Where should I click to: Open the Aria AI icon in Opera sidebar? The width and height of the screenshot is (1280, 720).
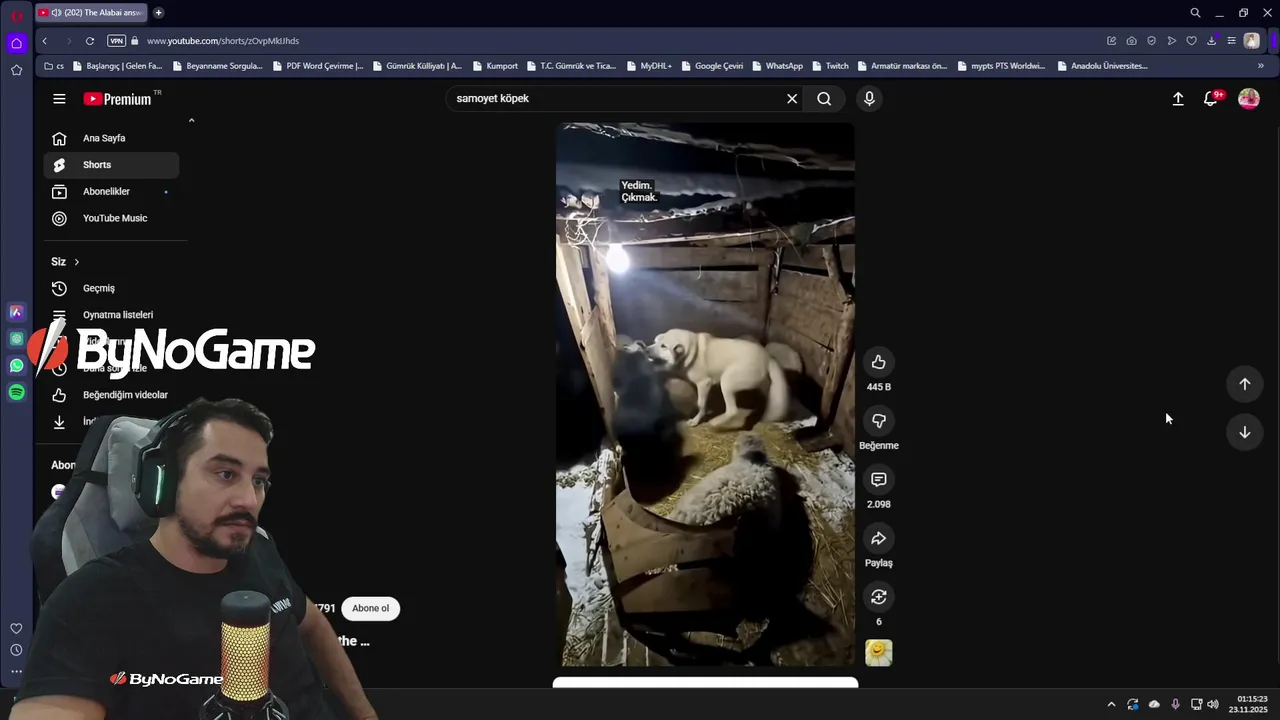[x=16, y=312]
